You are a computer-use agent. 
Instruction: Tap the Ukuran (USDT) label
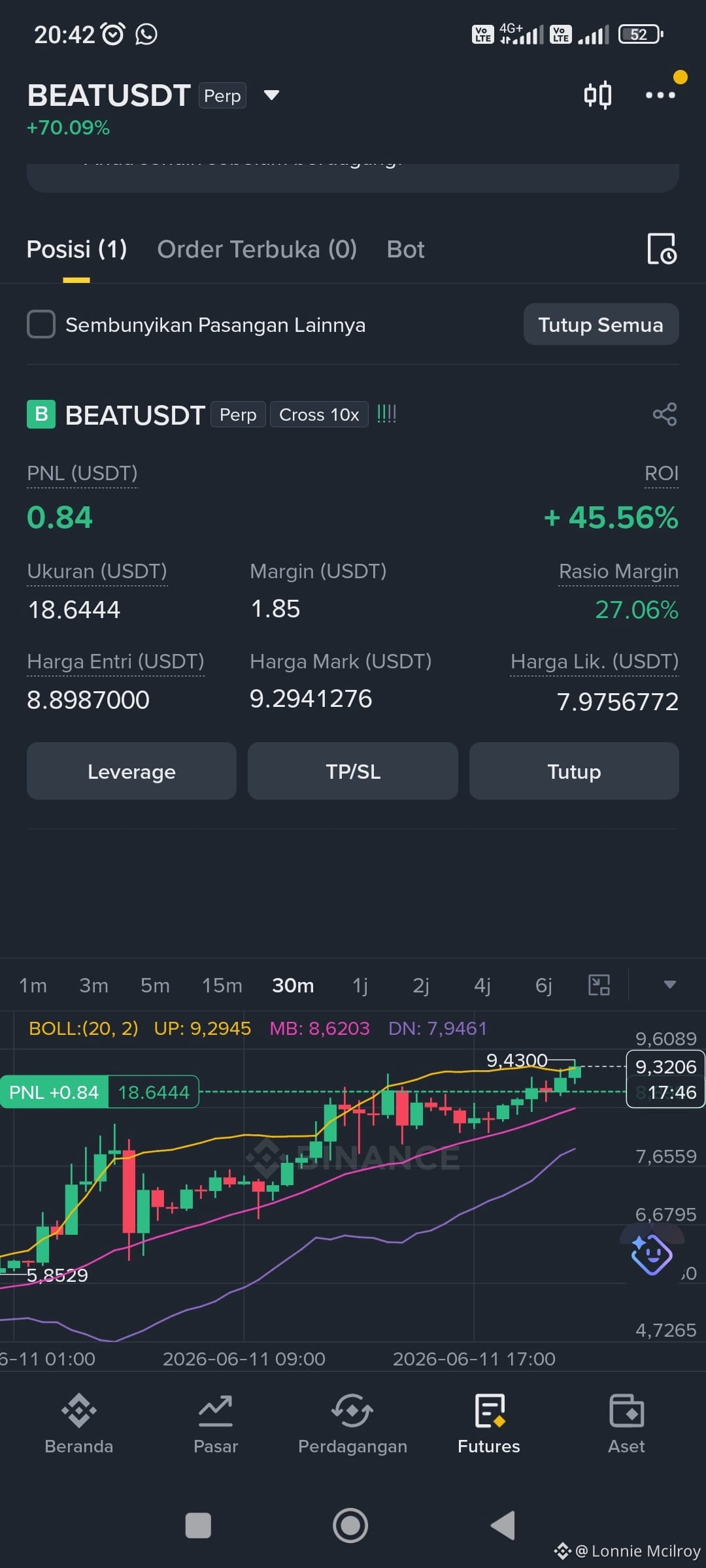pyautogui.click(x=97, y=571)
